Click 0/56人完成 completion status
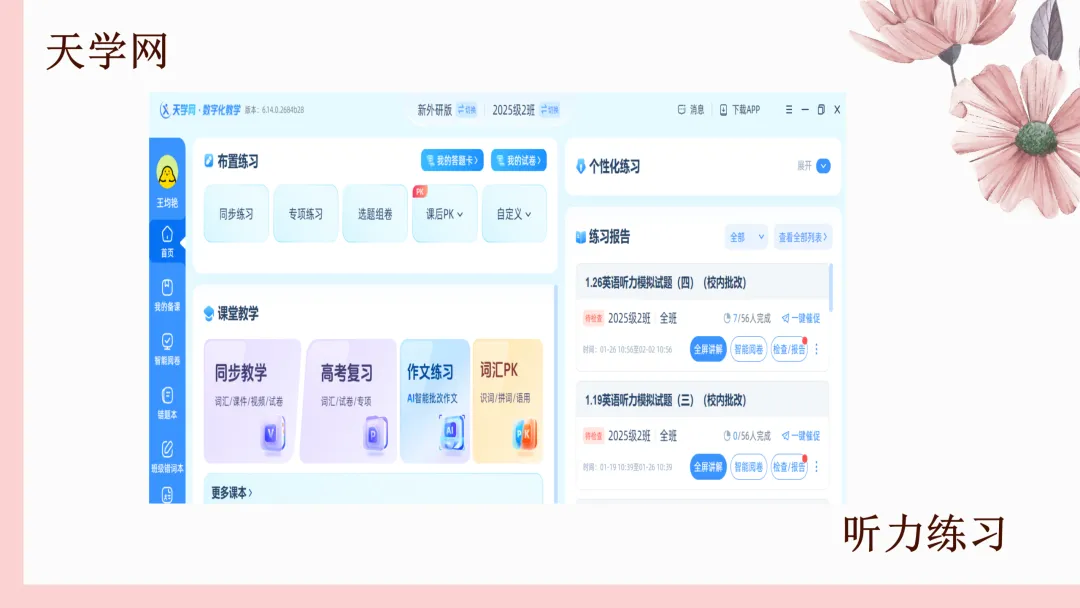The width and height of the screenshot is (1080, 608). click(x=747, y=436)
